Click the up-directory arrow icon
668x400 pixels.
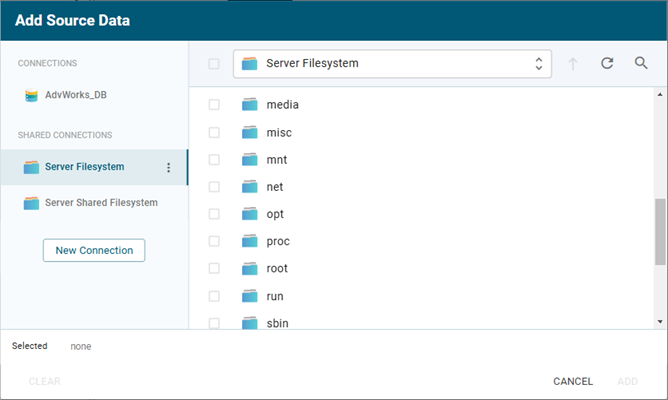click(x=573, y=64)
